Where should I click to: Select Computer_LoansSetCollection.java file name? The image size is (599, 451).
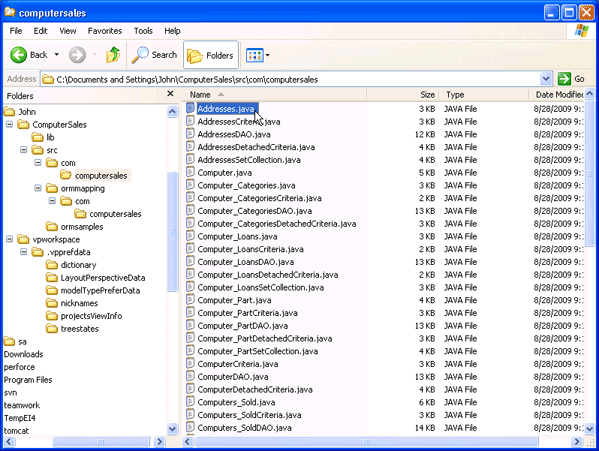point(261,287)
